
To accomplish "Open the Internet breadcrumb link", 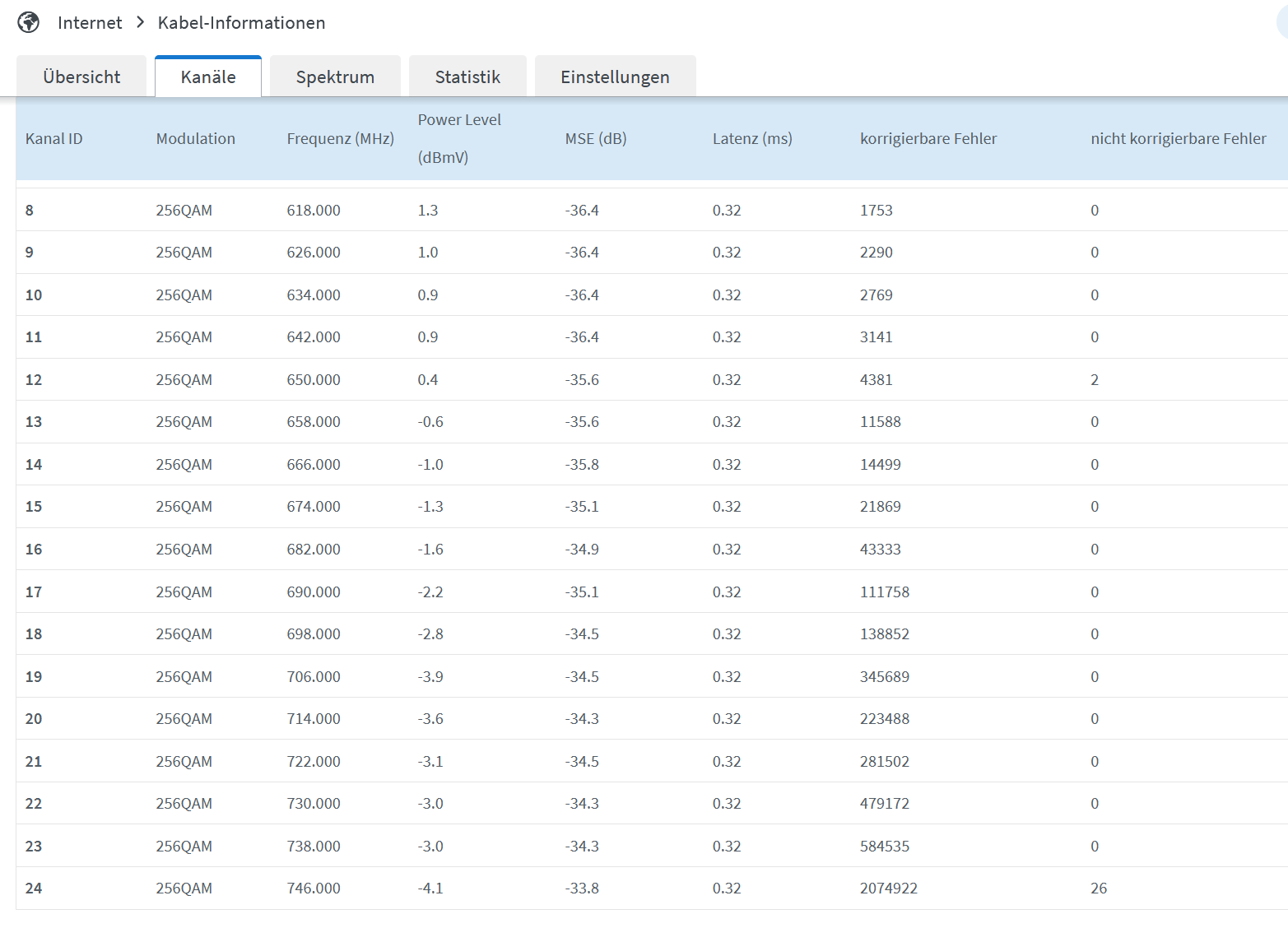I will [90, 23].
